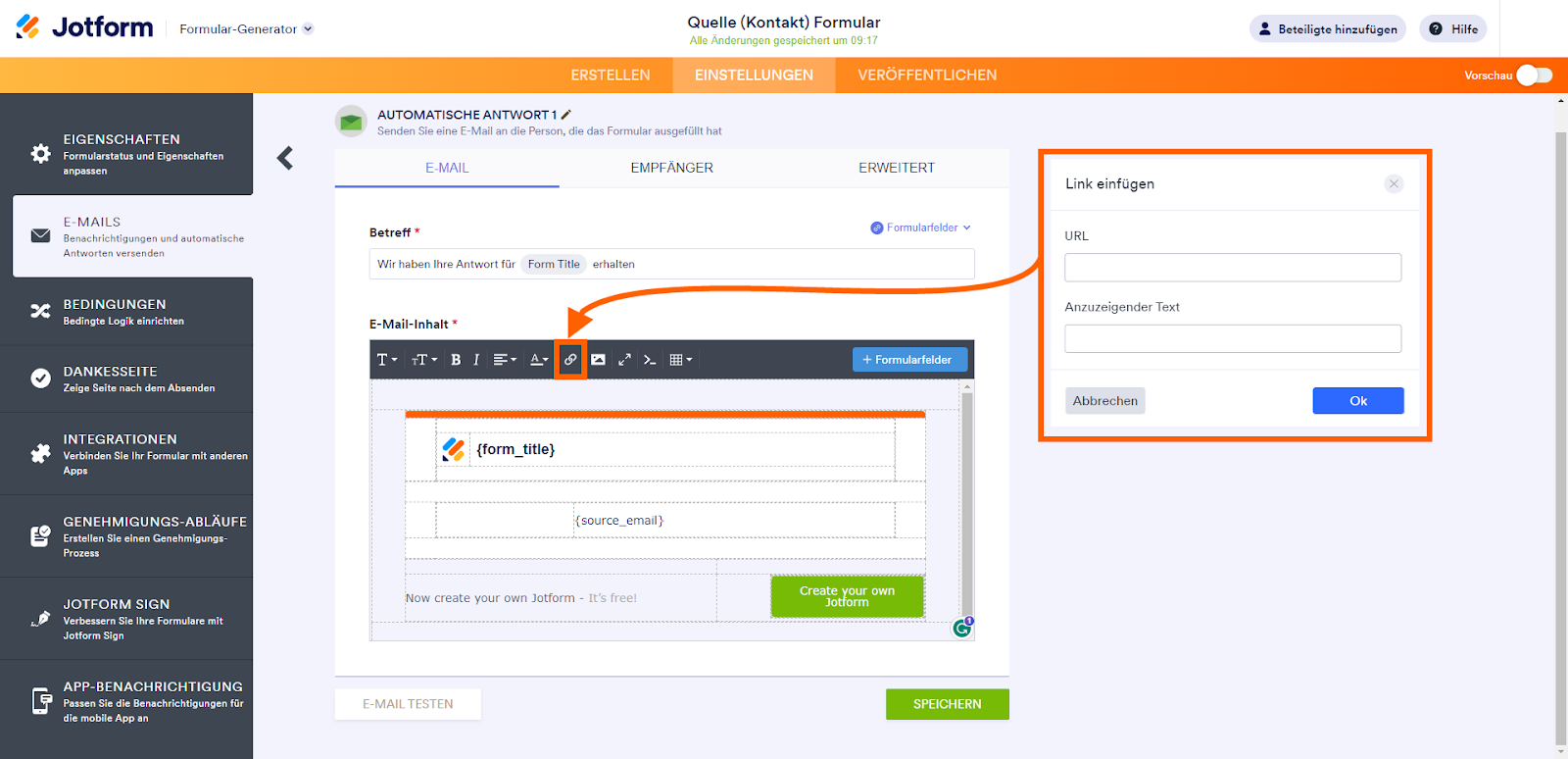Click the checkmark icon beside Dankesseite
The image size is (1568, 759).
40,379
